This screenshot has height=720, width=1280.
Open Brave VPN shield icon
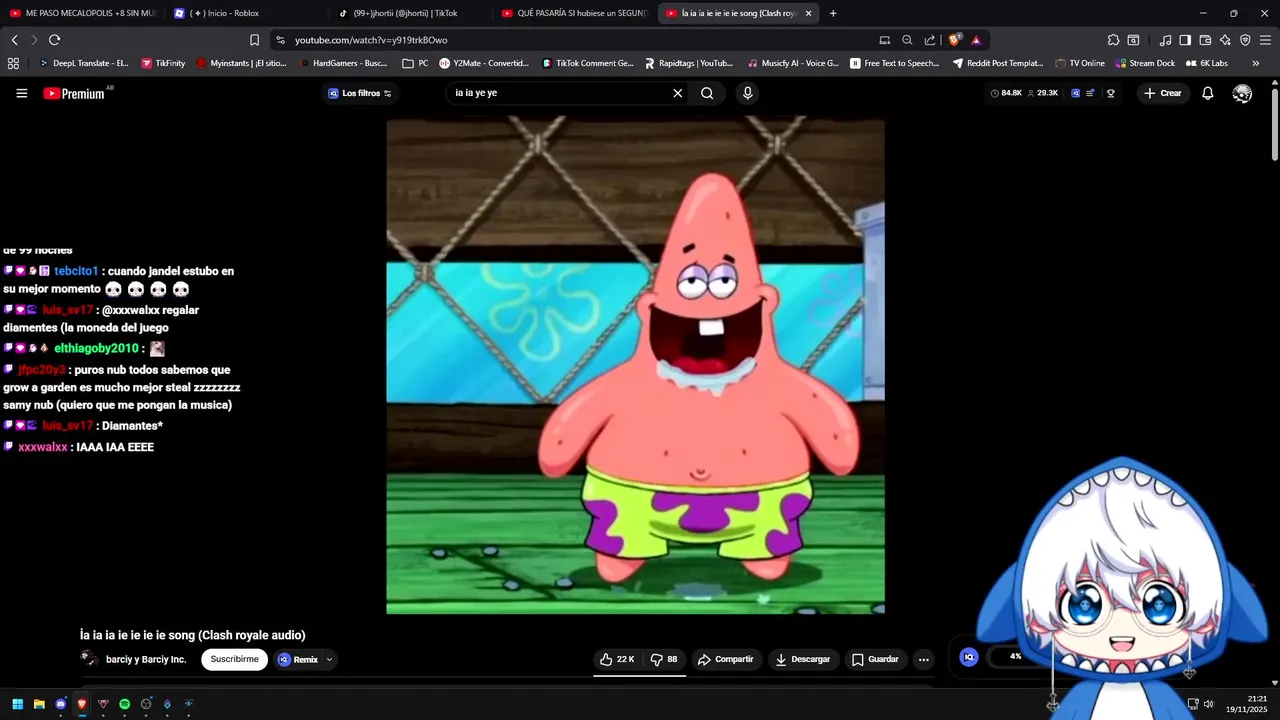(1245, 40)
